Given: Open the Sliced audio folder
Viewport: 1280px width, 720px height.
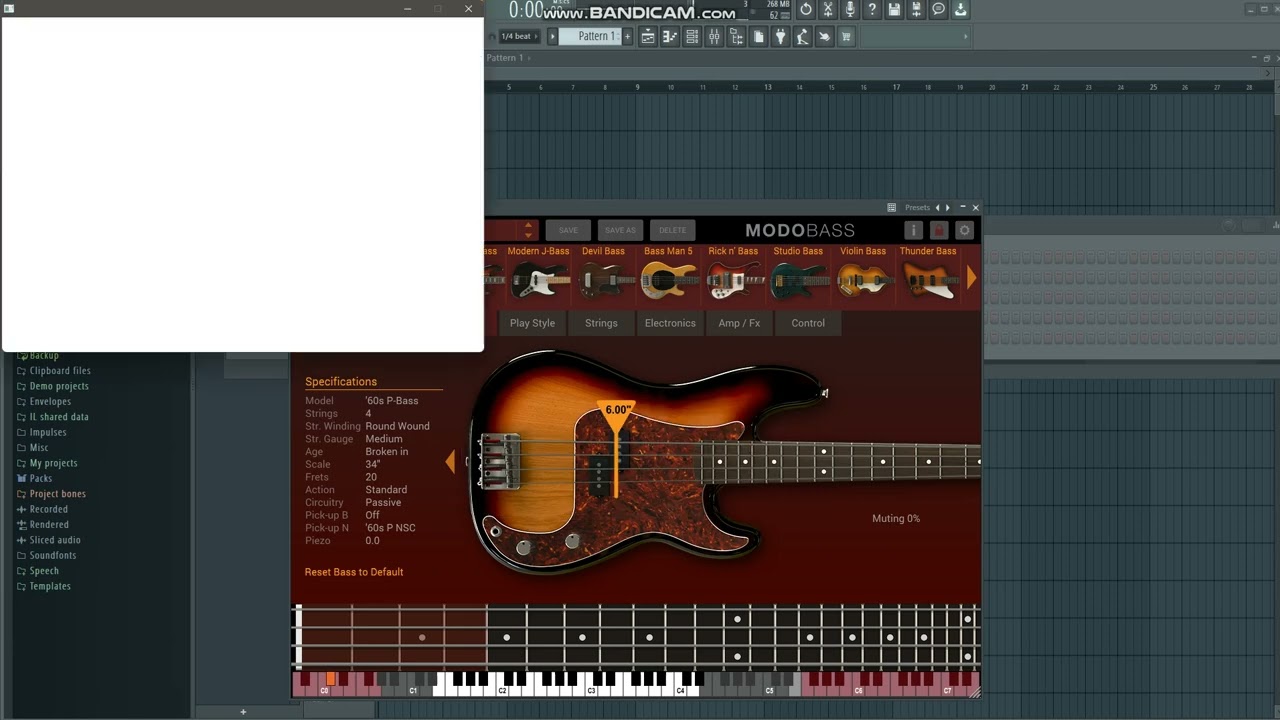Looking at the screenshot, I should (x=55, y=540).
